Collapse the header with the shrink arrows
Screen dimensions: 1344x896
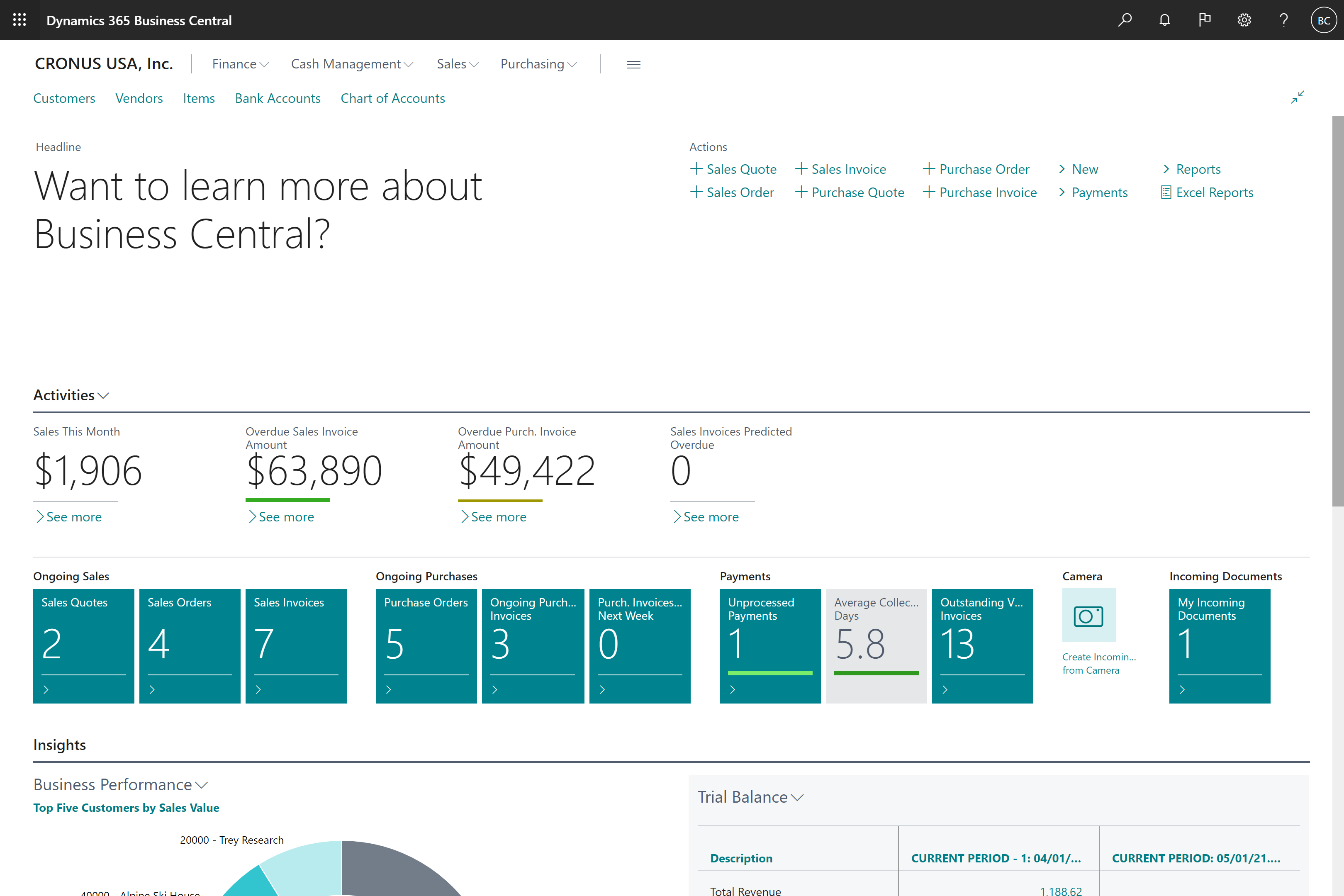point(1297,97)
